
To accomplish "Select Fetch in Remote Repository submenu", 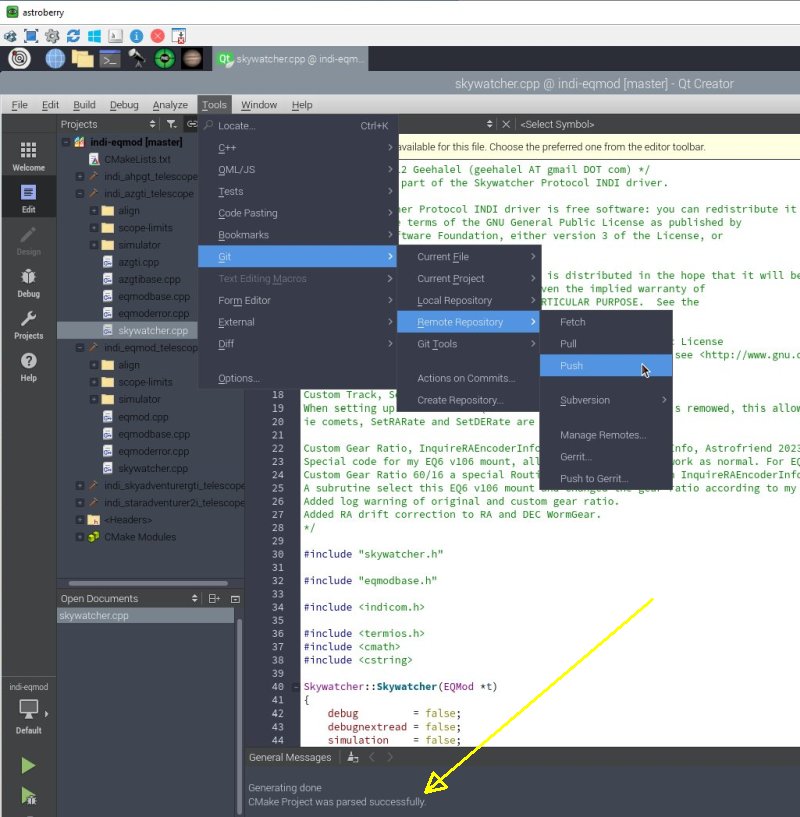I will tap(606, 322).
